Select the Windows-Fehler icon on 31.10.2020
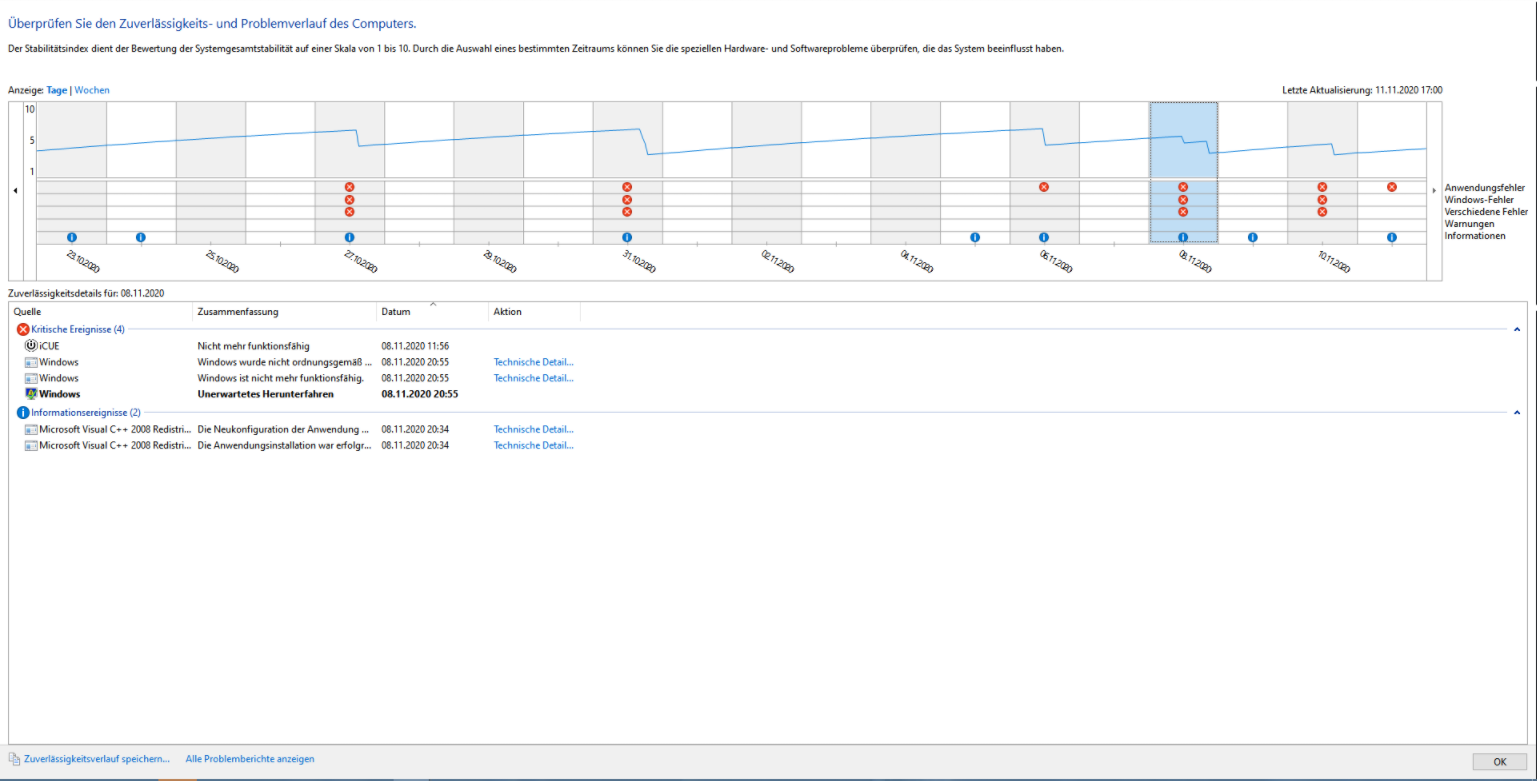1537x781 pixels. coord(627,200)
